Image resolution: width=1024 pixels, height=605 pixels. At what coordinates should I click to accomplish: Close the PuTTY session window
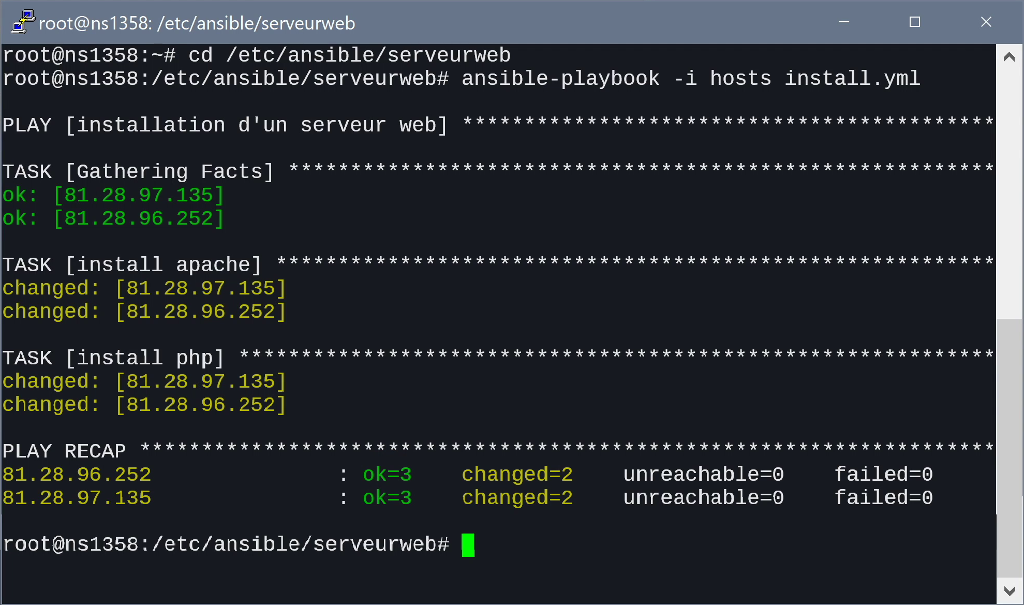coord(986,22)
